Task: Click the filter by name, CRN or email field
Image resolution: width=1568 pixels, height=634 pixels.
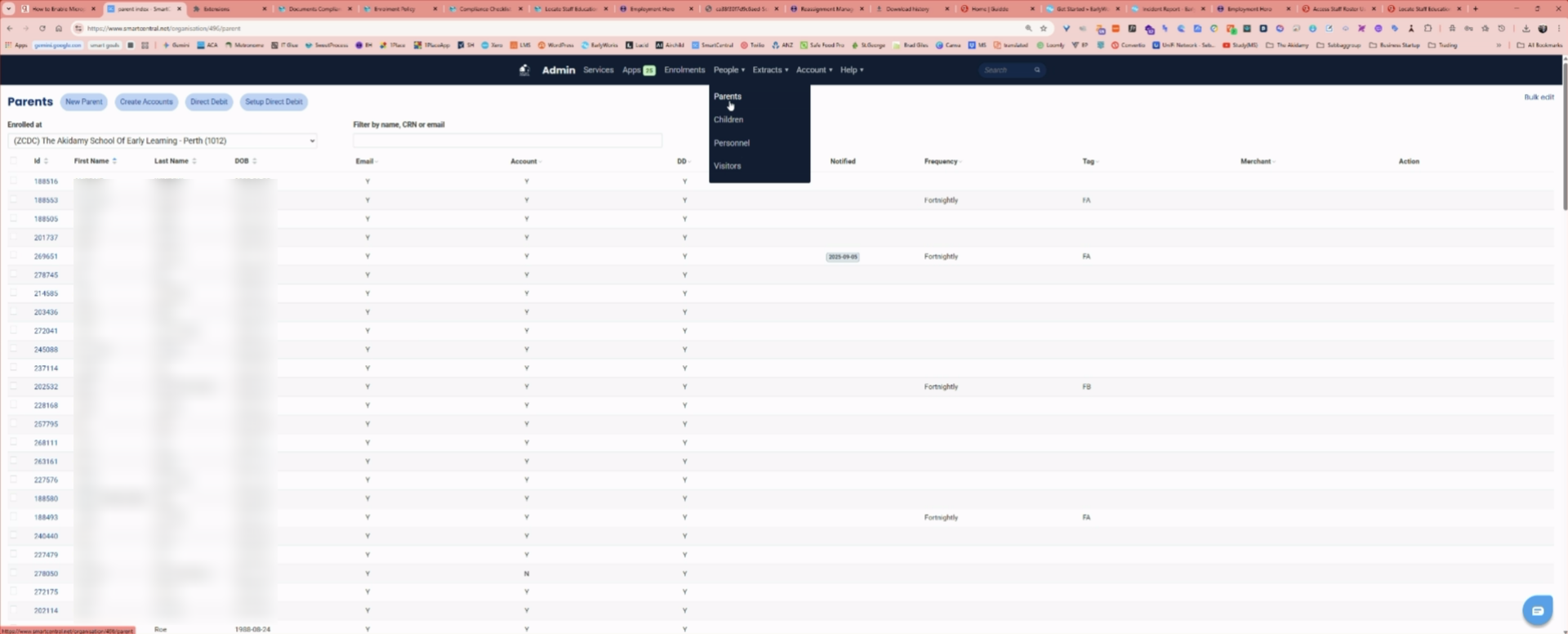Action: click(507, 141)
